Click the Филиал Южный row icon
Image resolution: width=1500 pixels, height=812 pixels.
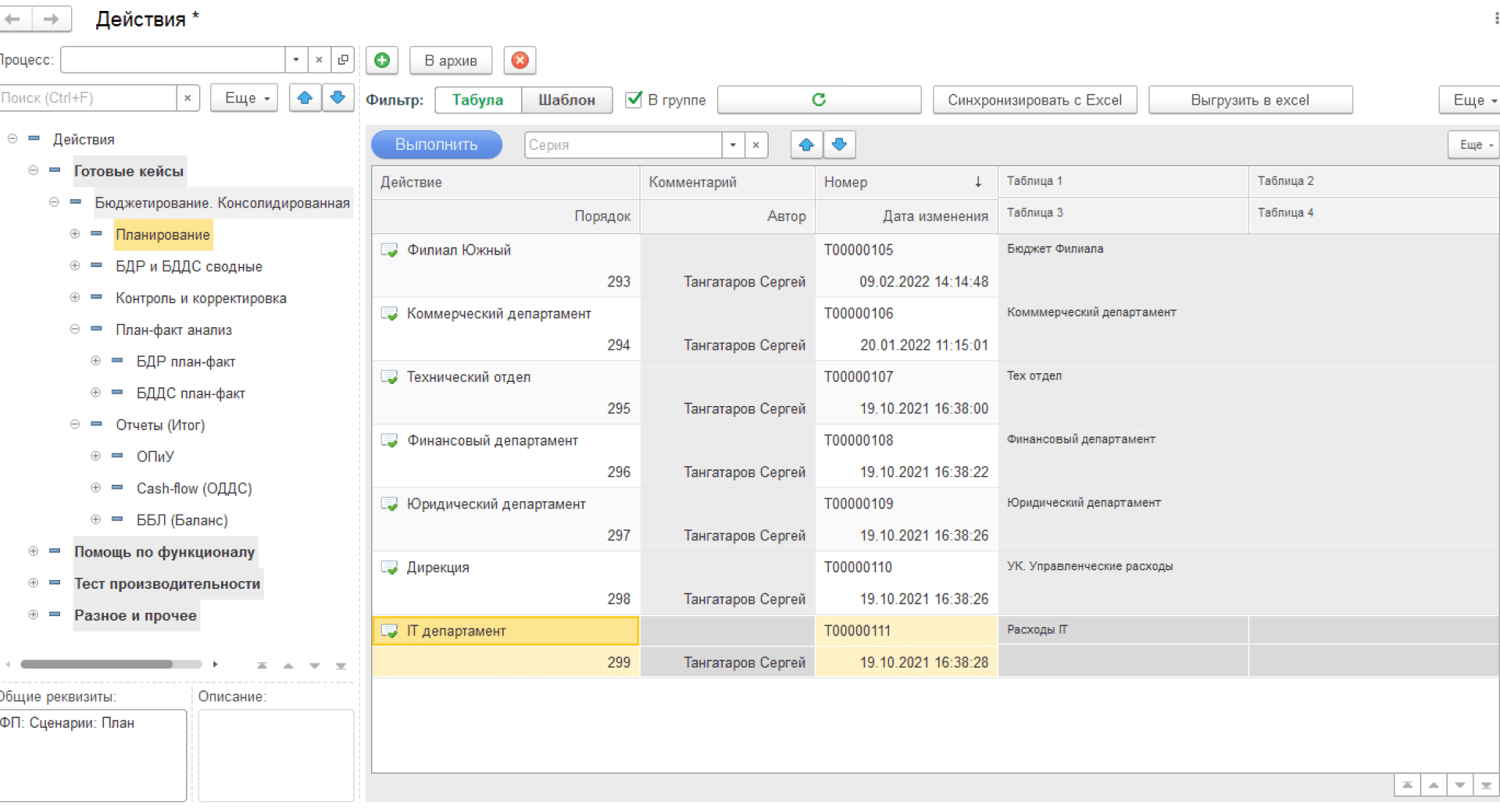(389, 251)
